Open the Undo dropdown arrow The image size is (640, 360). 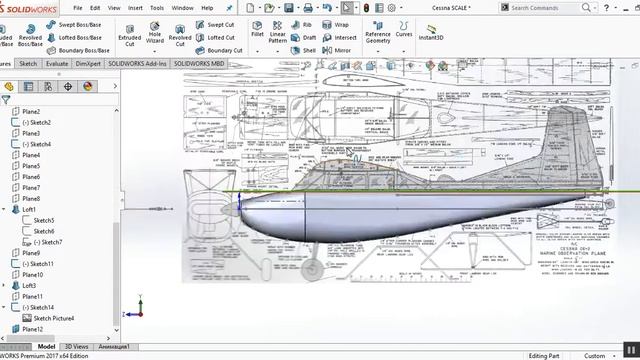[x=336, y=8]
